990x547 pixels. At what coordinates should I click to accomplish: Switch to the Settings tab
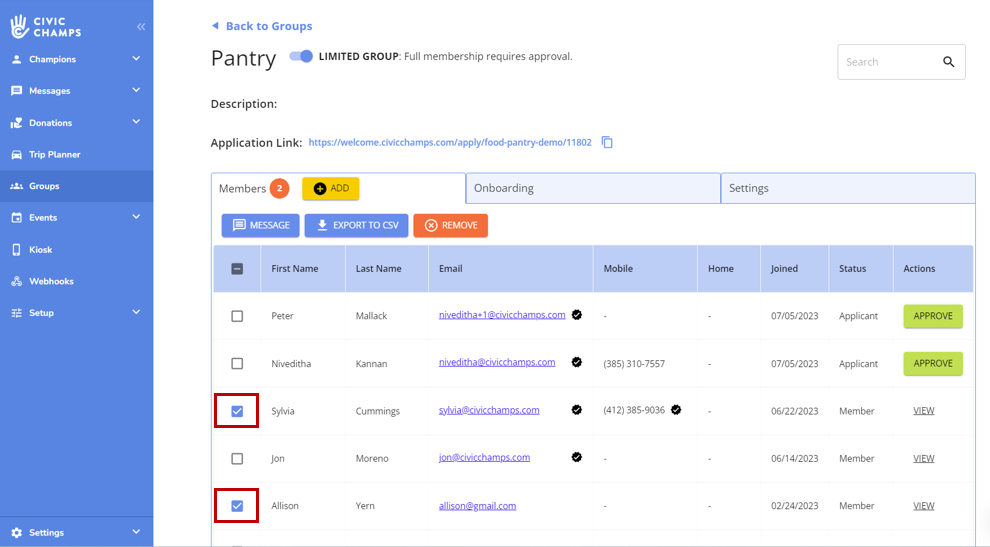pyautogui.click(x=847, y=188)
